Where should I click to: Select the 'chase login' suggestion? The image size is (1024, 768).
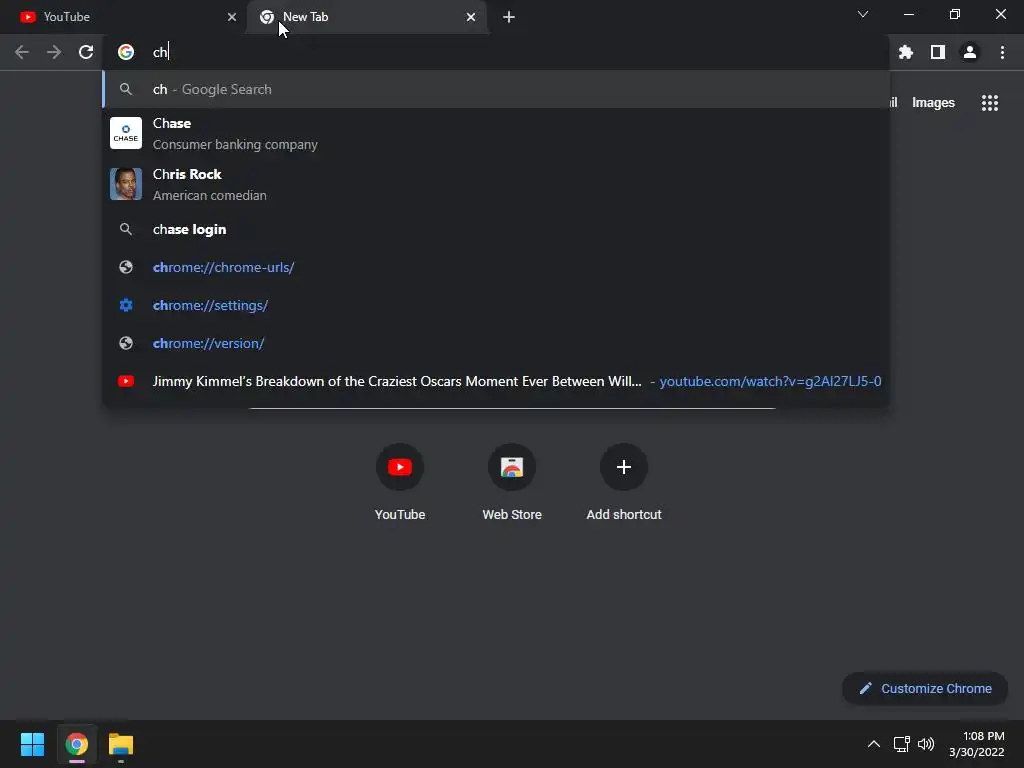496,229
